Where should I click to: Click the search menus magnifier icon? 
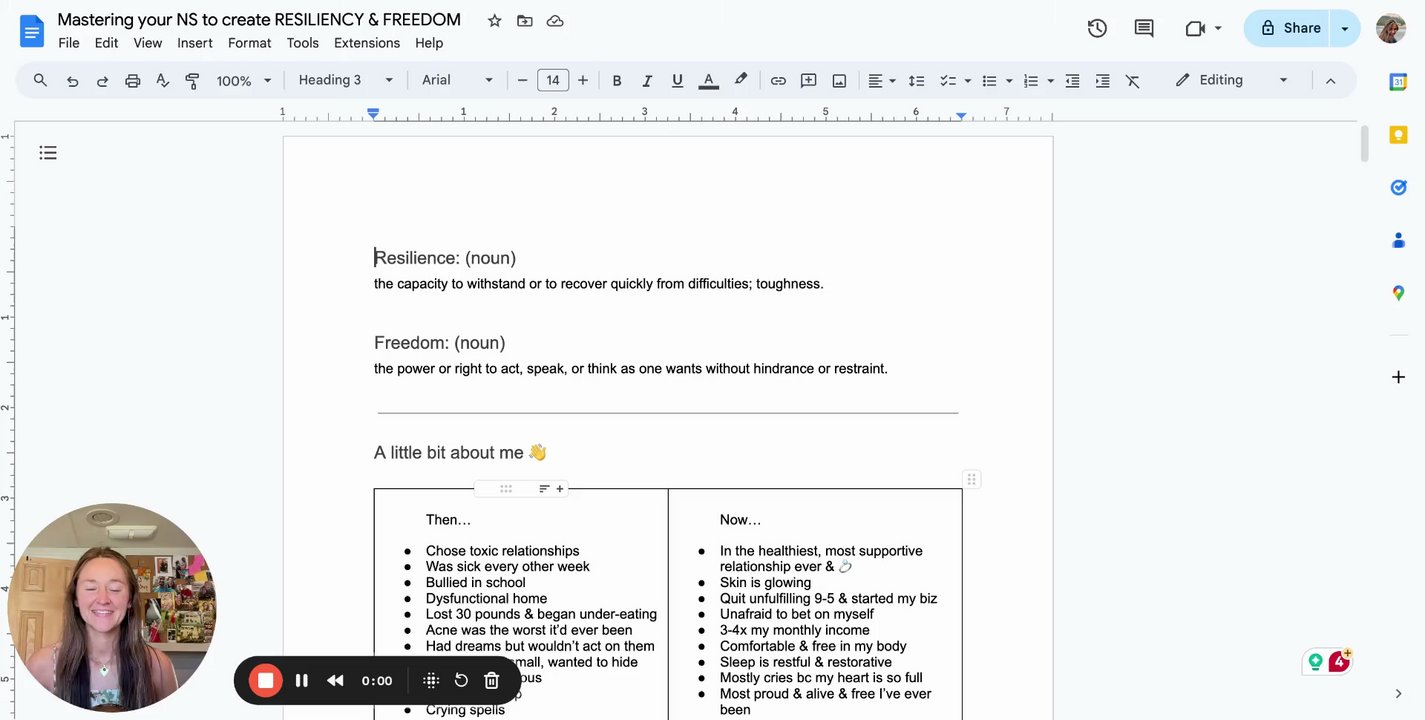[x=40, y=80]
